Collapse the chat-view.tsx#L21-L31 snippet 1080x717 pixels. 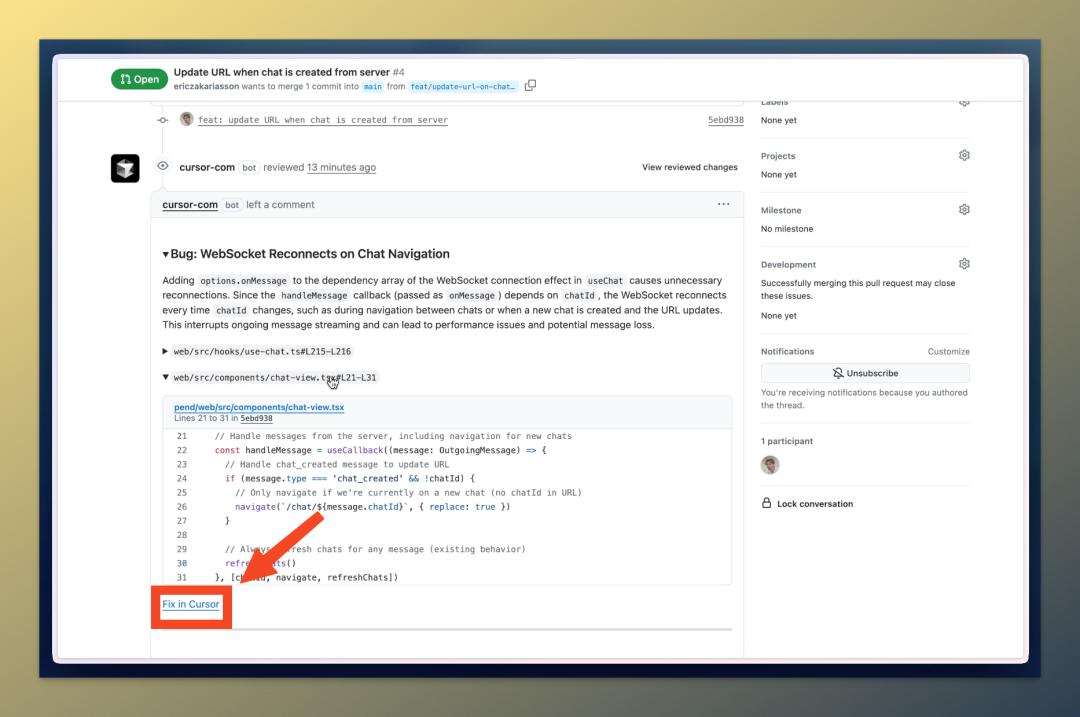coord(165,377)
